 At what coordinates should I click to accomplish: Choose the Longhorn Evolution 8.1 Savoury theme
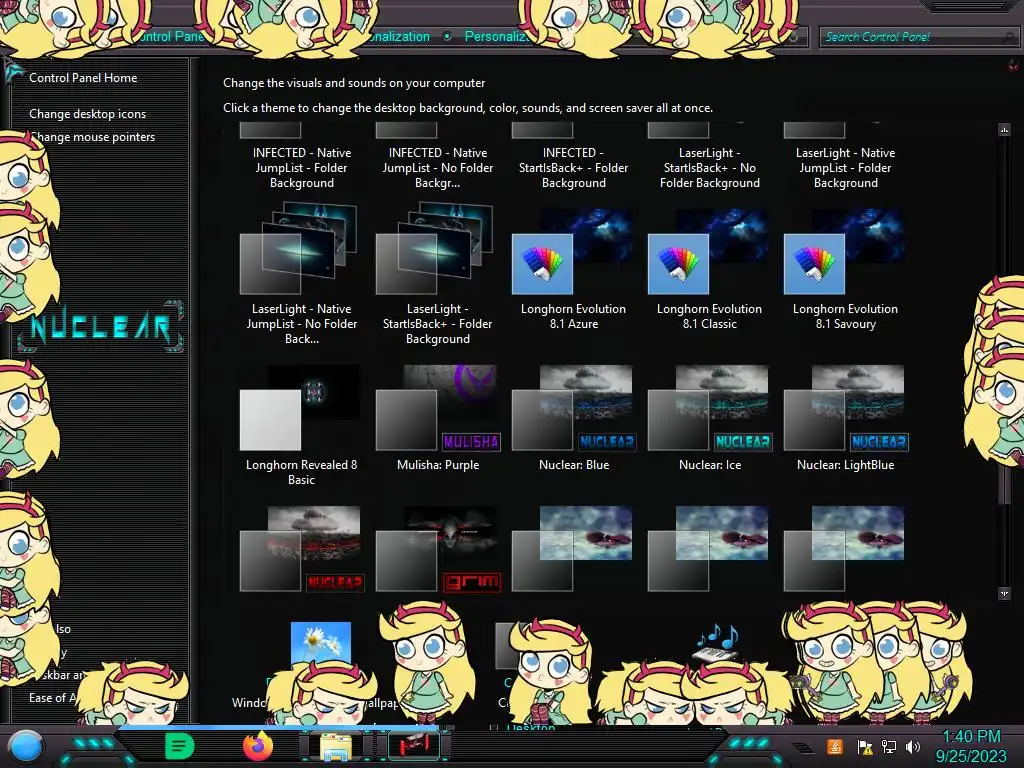pos(845,268)
